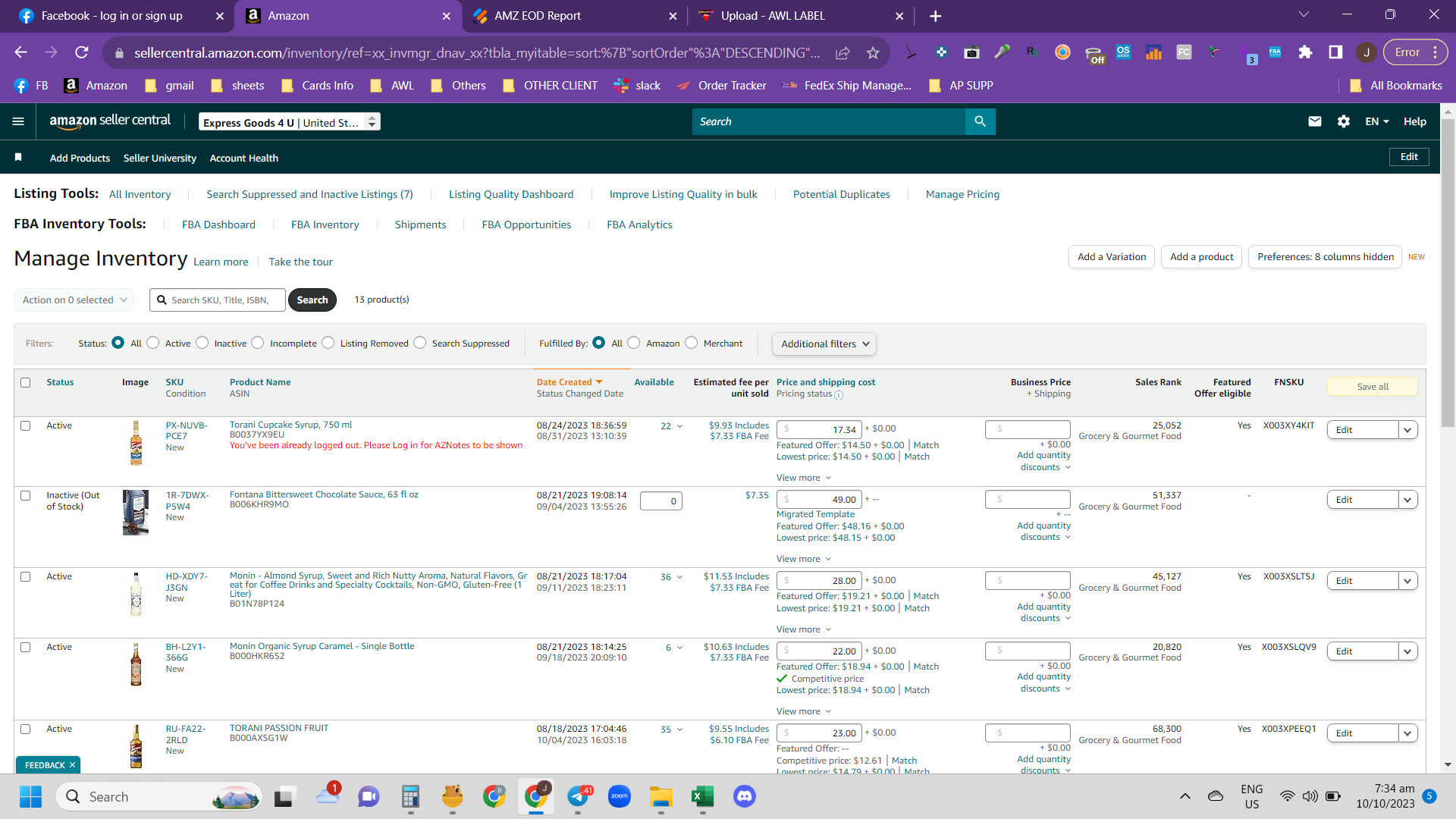Select the Monin Organic Syrup Caramel row checkbox

click(x=26, y=648)
